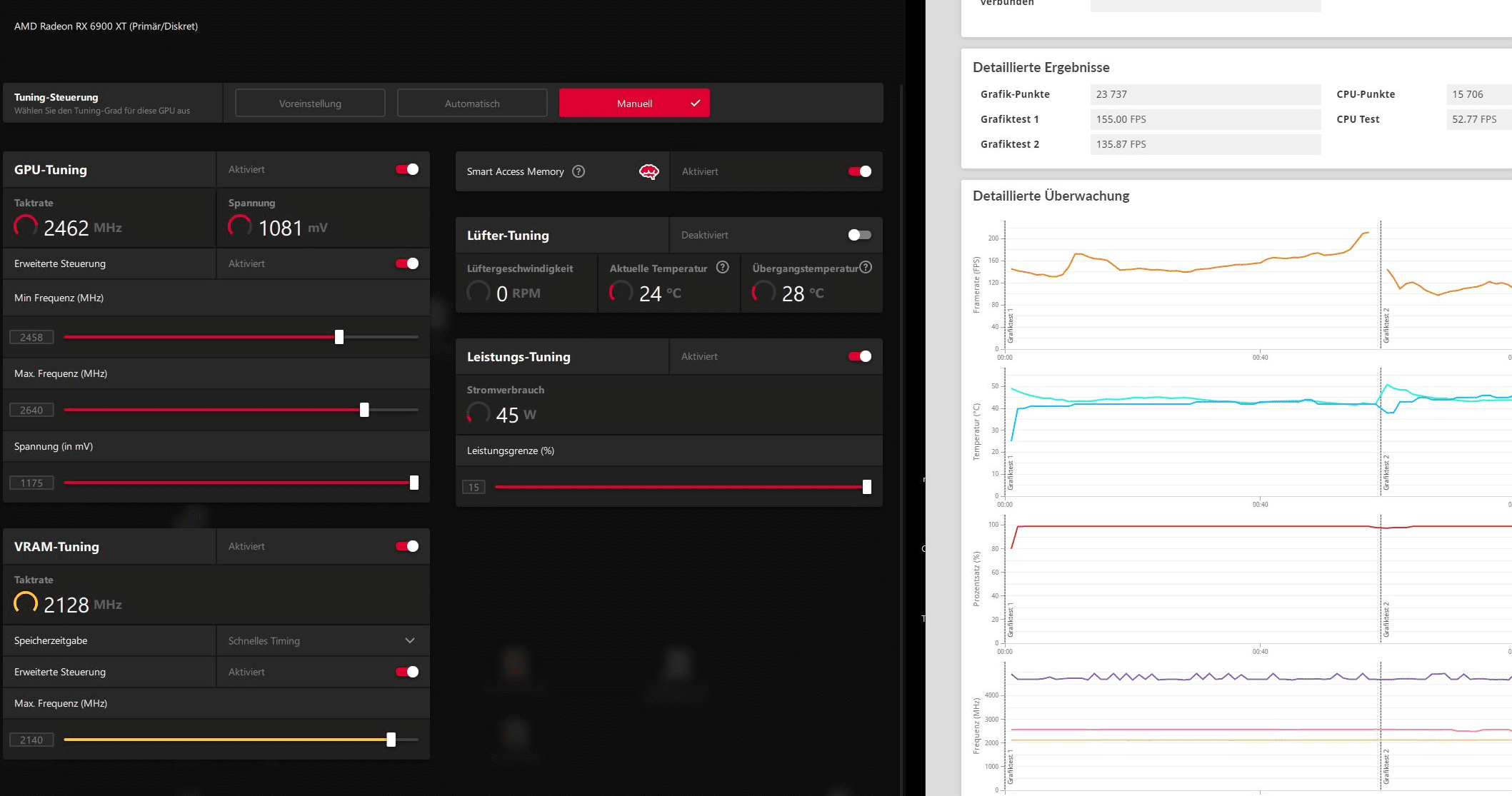This screenshot has width=1512, height=796.
Task: Click the Grafik-Punkte value 23 737
Action: (1206, 94)
